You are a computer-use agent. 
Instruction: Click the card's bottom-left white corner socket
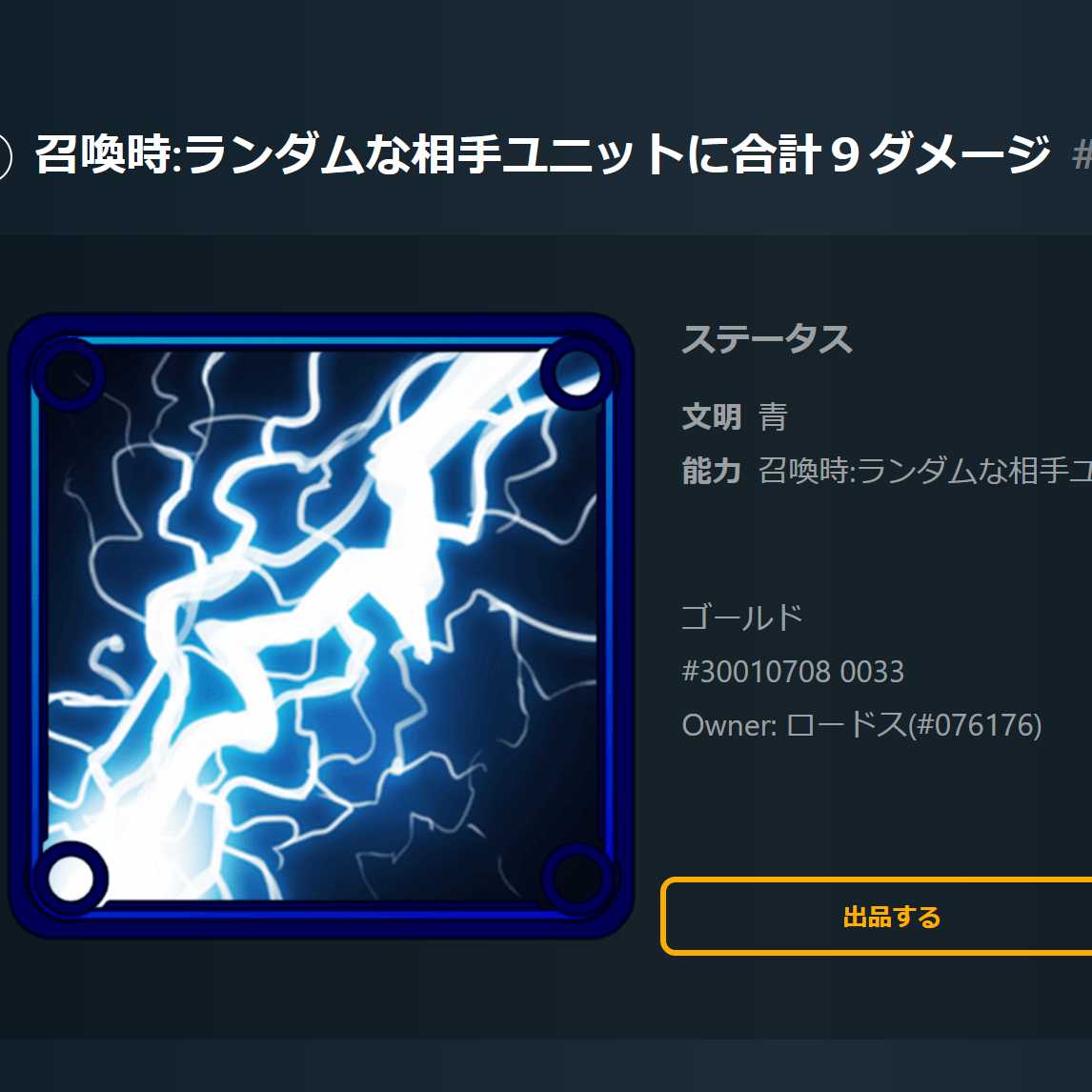tap(71, 877)
